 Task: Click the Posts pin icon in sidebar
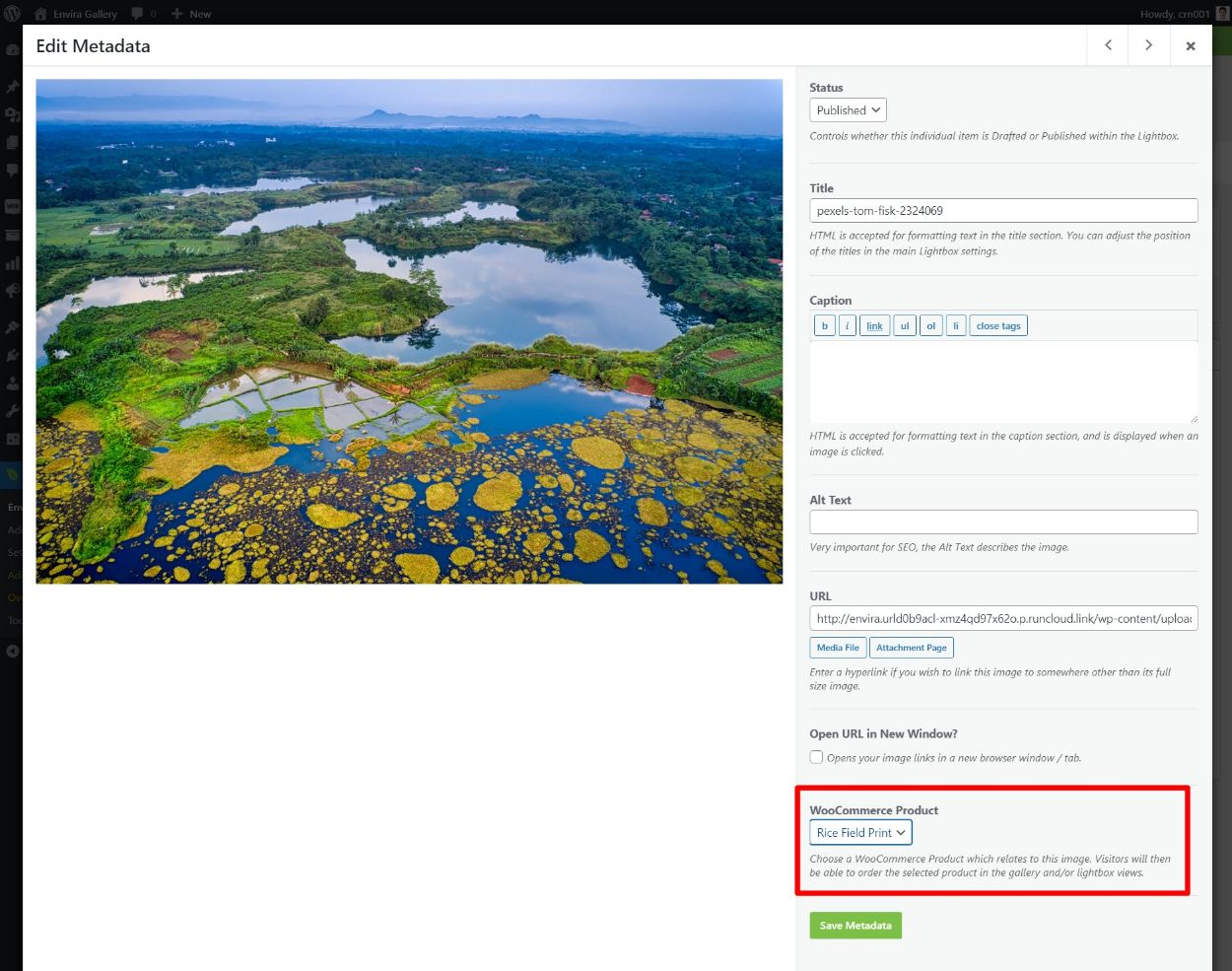(12, 87)
